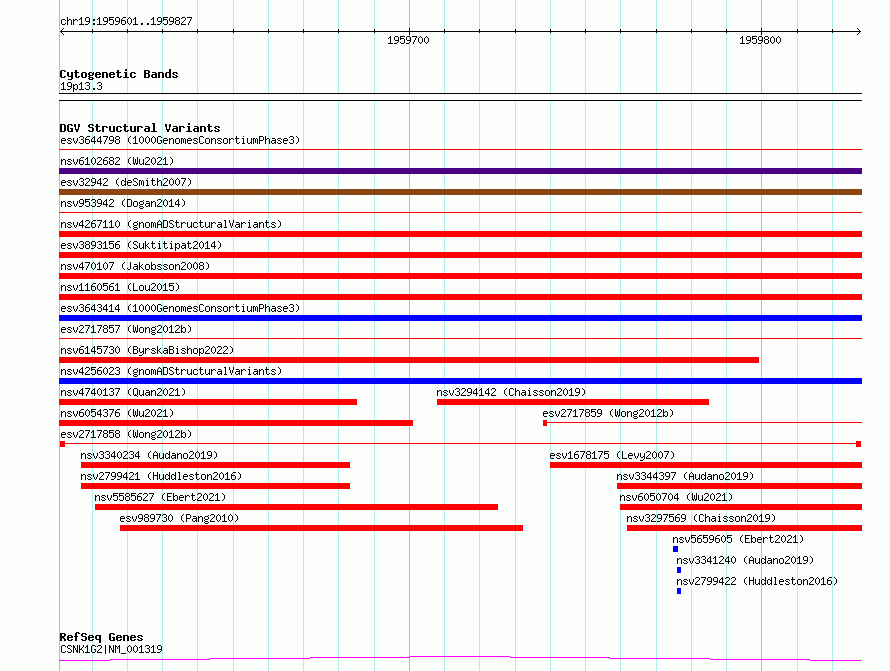The height and width of the screenshot is (671, 890).
Task: Click the blue nsv2799422 Huddleston2016 marker
Action: point(679,591)
